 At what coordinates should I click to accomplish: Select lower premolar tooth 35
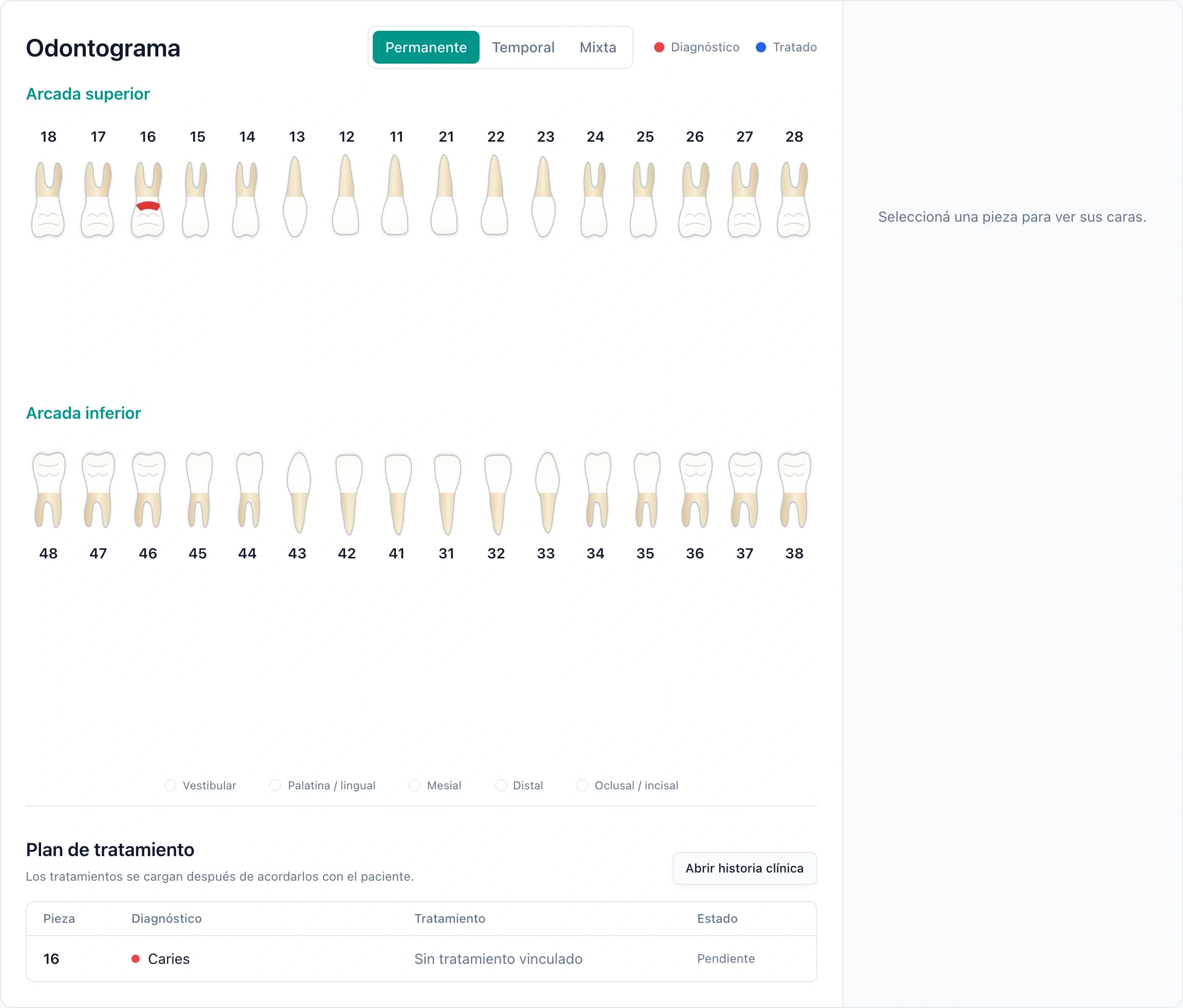point(647,490)
